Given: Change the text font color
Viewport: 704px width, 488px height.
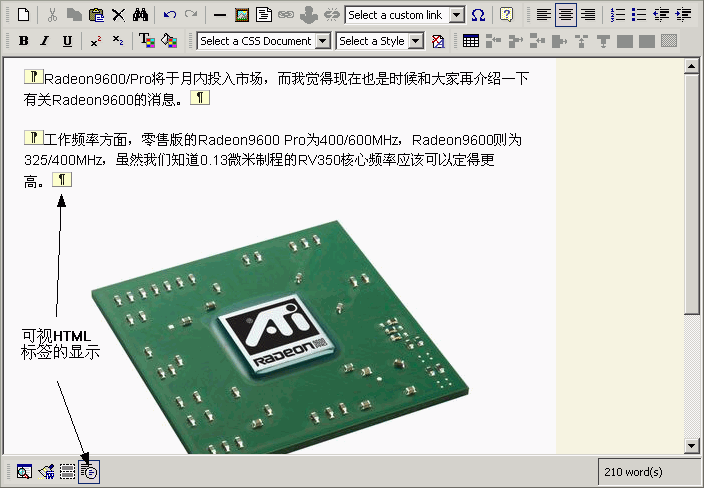Looking at the screenshot, I should tap(146, 41).
